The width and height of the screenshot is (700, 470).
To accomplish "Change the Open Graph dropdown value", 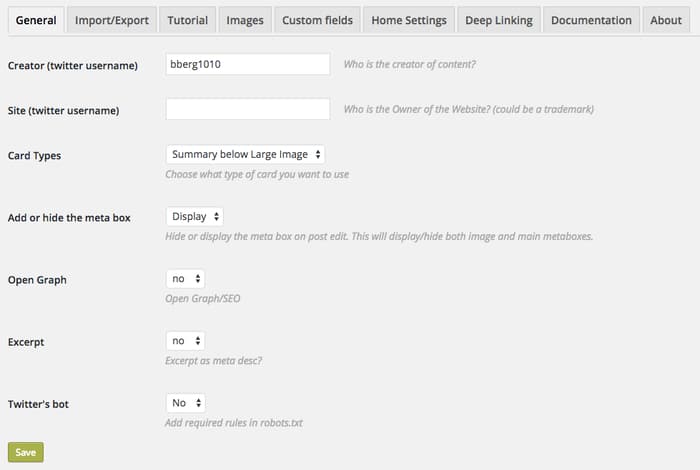I will coord(185,279).
